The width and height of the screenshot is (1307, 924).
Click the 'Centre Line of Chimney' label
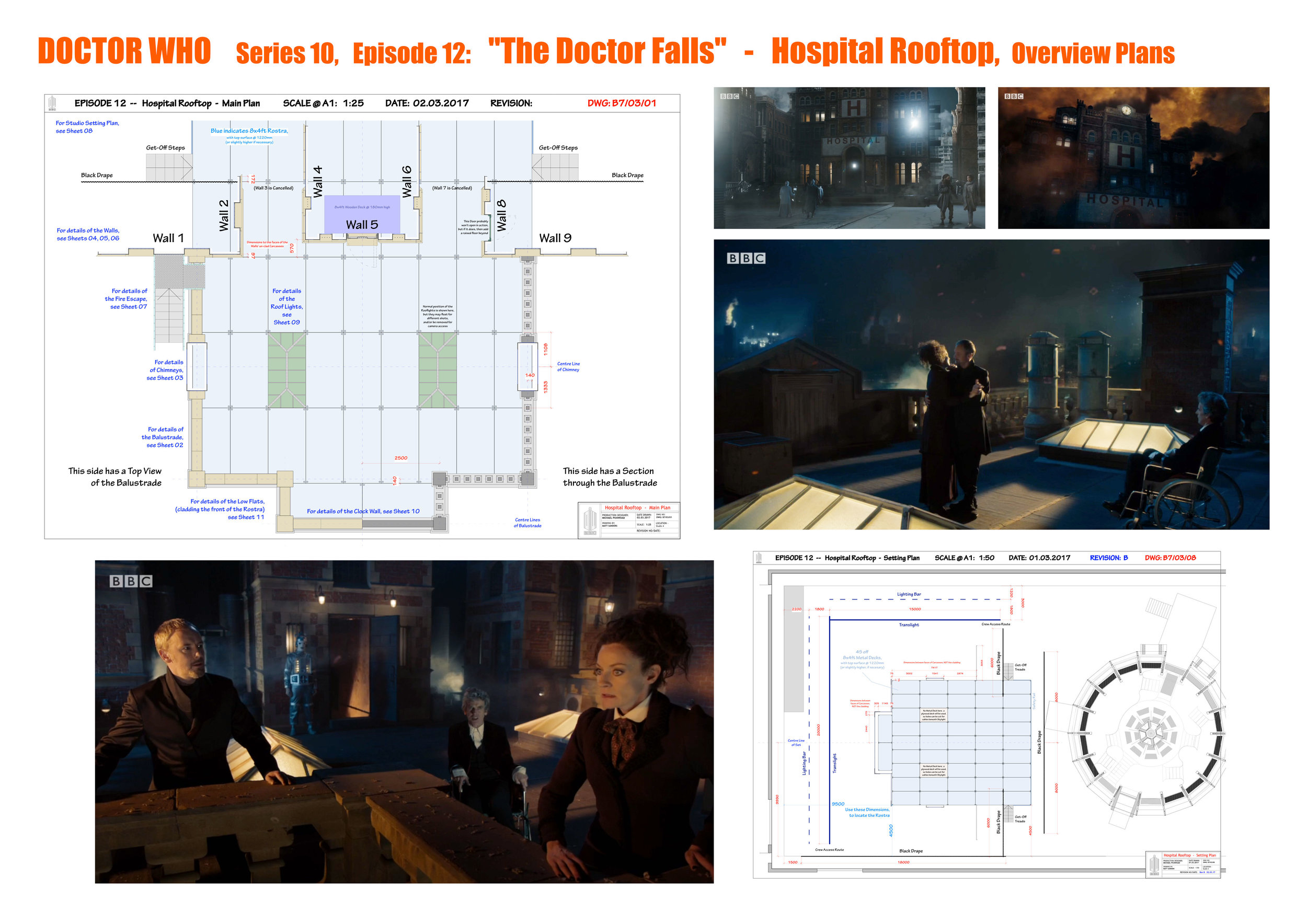pos(568,366)
